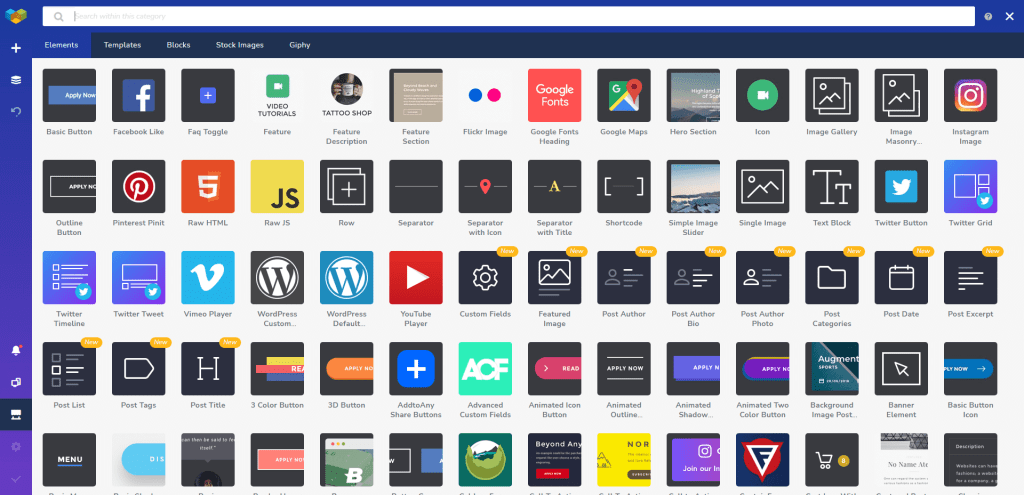The image size is (1024, 495).
Task: Switch to the Elements tab
Action: (61, 45)
